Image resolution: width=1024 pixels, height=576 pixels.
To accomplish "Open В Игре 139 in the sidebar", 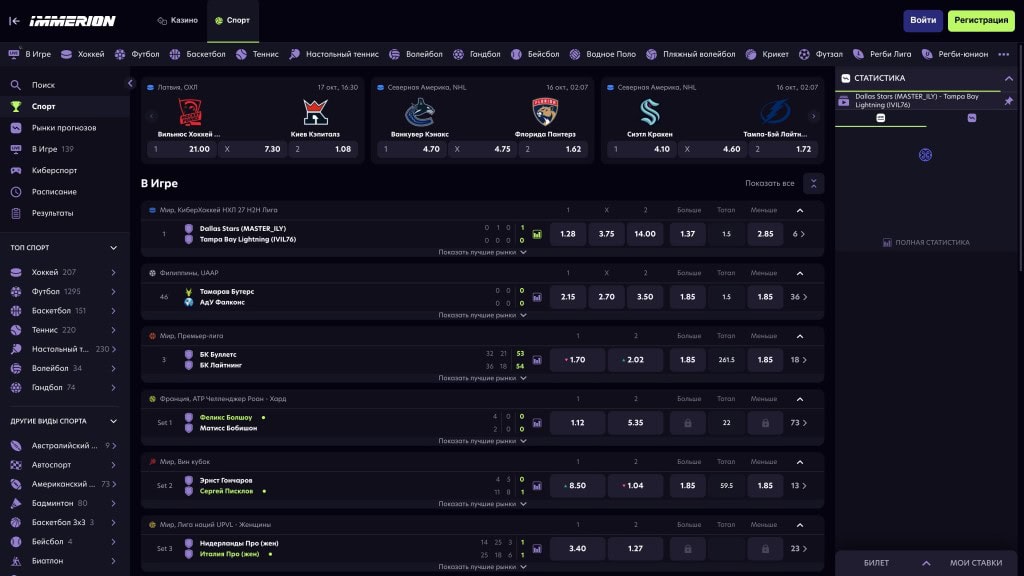I will click(64, 150).
